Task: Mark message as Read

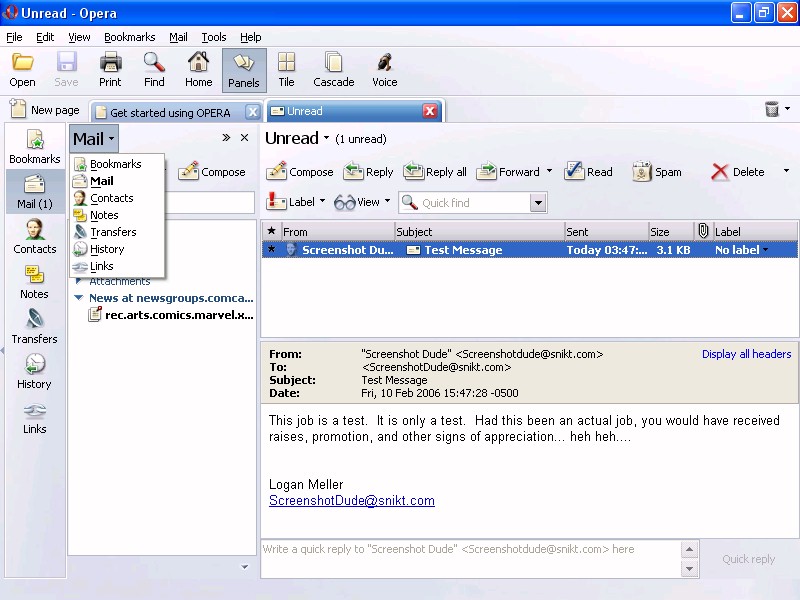Action: pyautogui.click(x=588, y=172)
